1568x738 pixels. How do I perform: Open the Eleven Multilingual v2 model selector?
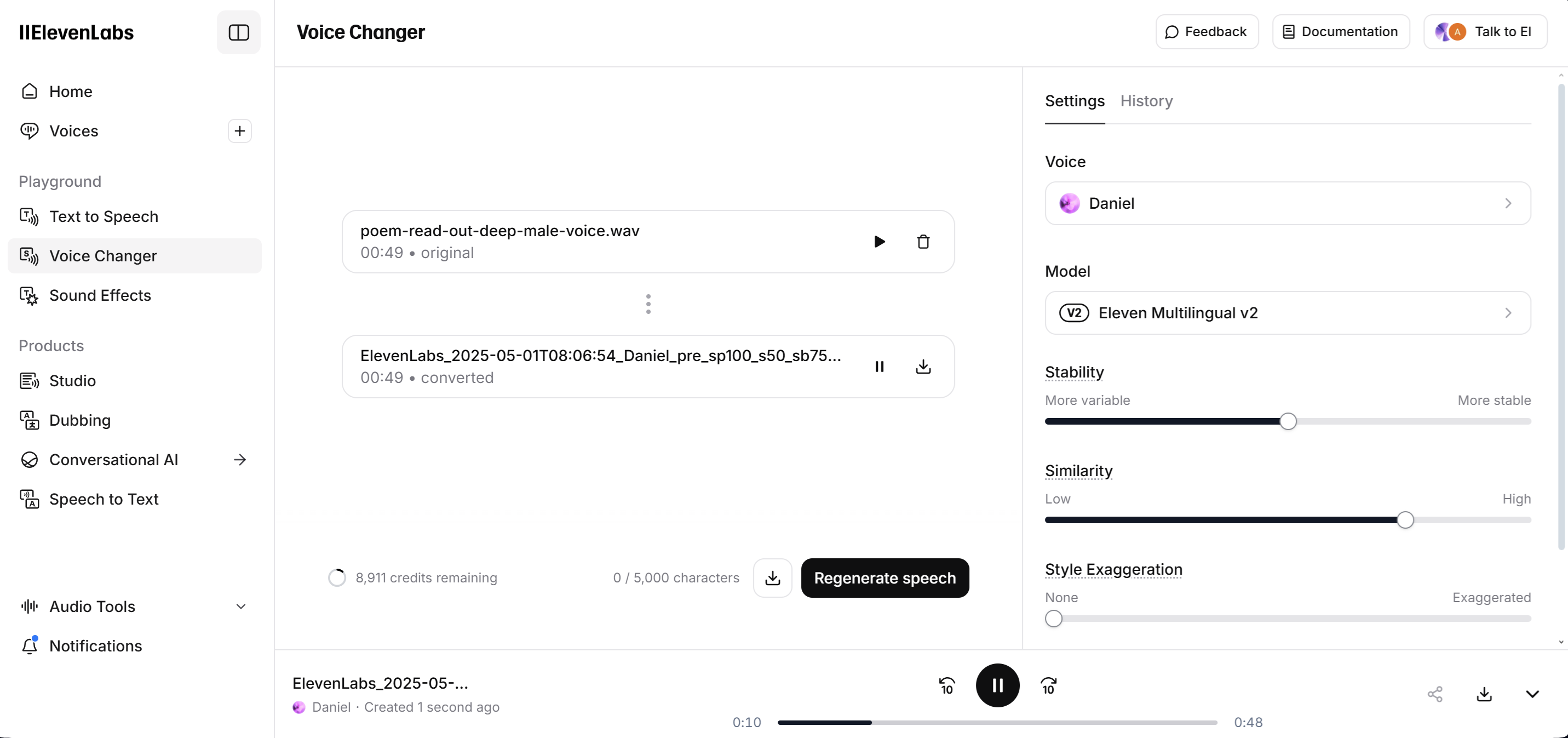(1288, 313)
